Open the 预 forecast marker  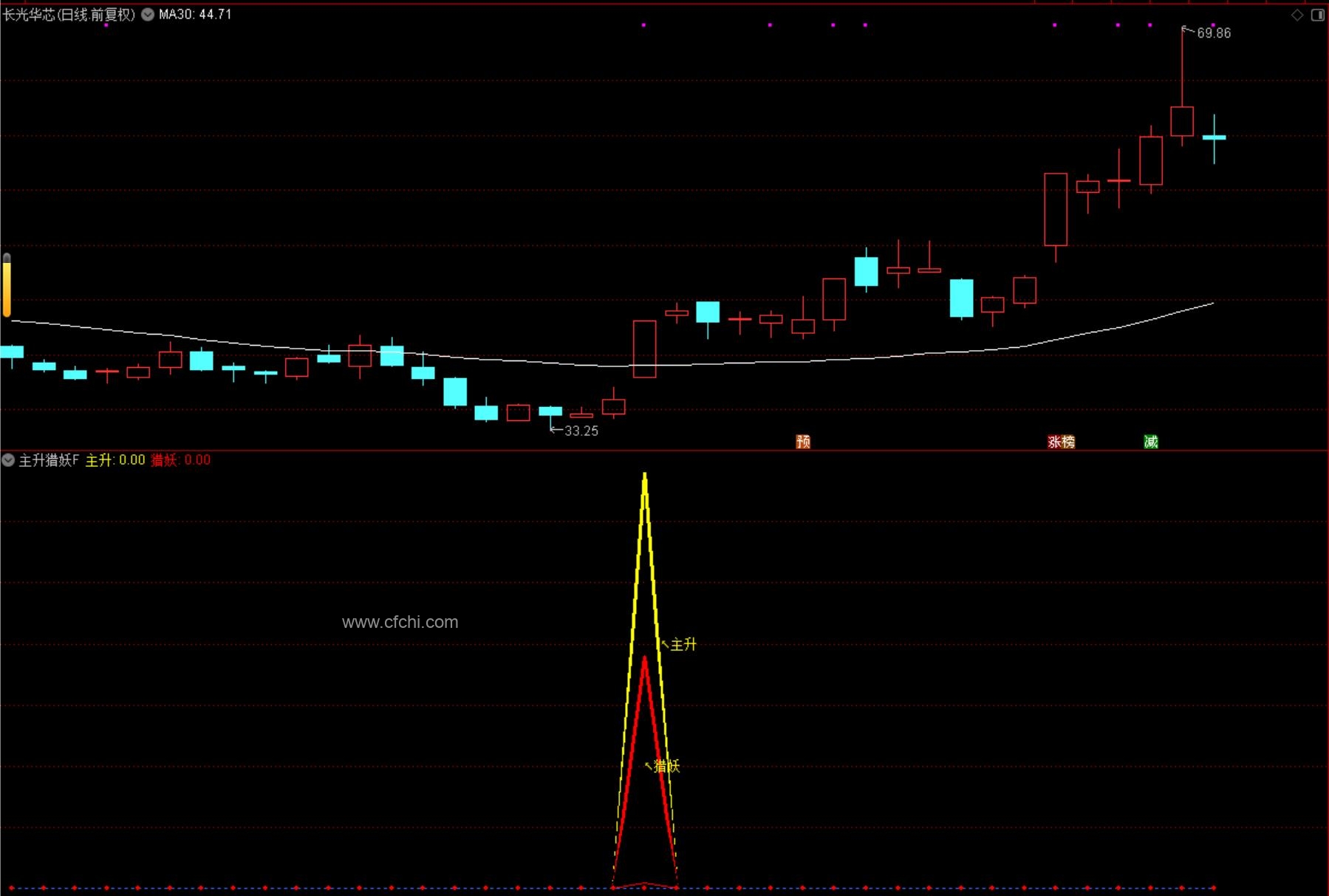(x=803, y=442)
